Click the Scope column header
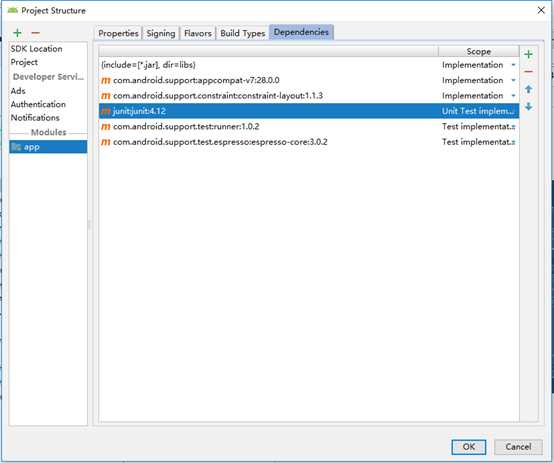The image size is (554, 463). (478, 52)
